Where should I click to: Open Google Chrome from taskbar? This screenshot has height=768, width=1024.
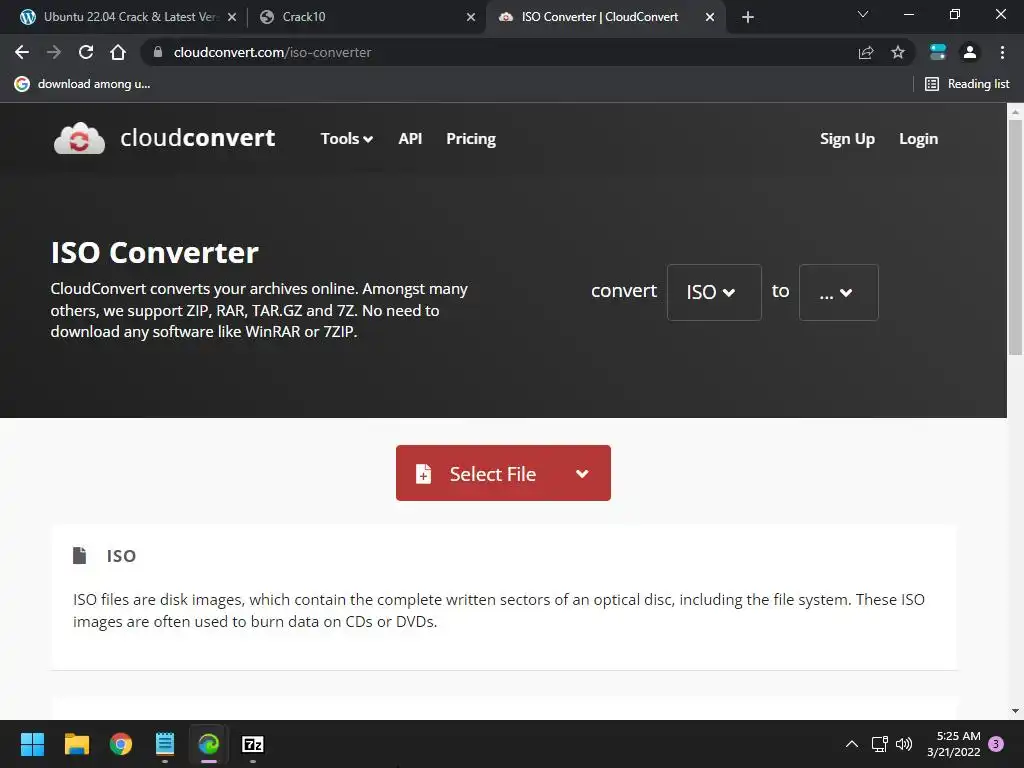pos(121,744)
